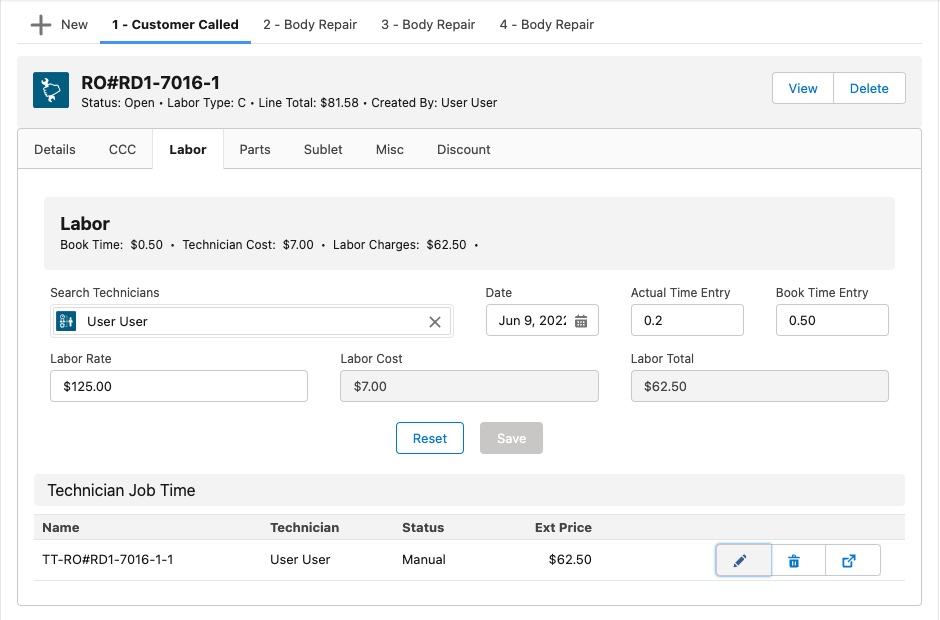This screenshot has height=620, width=940.
Task: Click the repair order stethoscope icon
Action: (x=51, y=90)
